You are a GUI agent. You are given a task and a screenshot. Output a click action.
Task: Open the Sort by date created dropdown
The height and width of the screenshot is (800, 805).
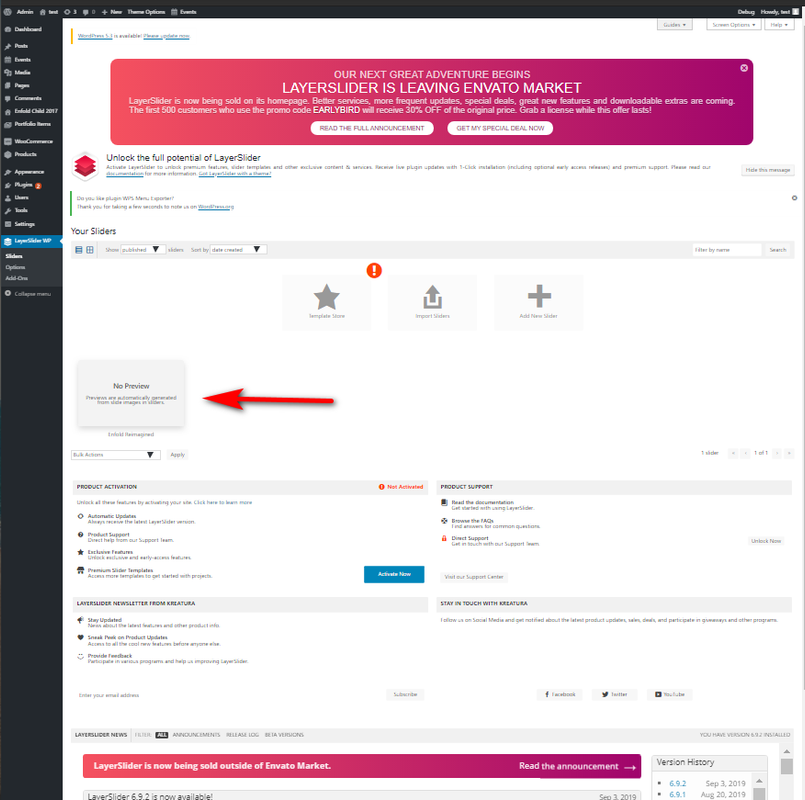(238, 250)
